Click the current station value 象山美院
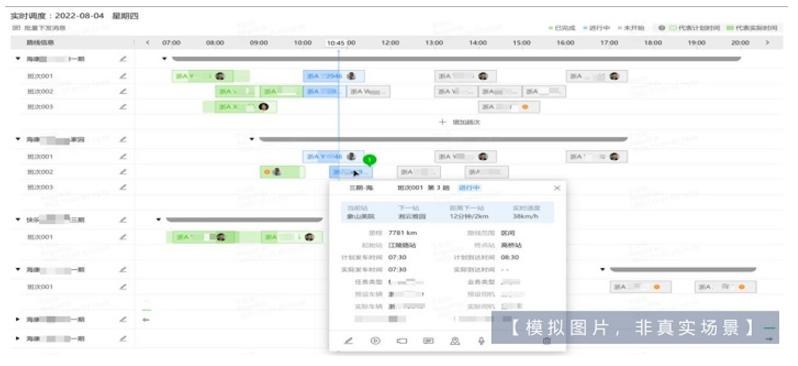Screen dimensions: 798x366 click(359, 216)
